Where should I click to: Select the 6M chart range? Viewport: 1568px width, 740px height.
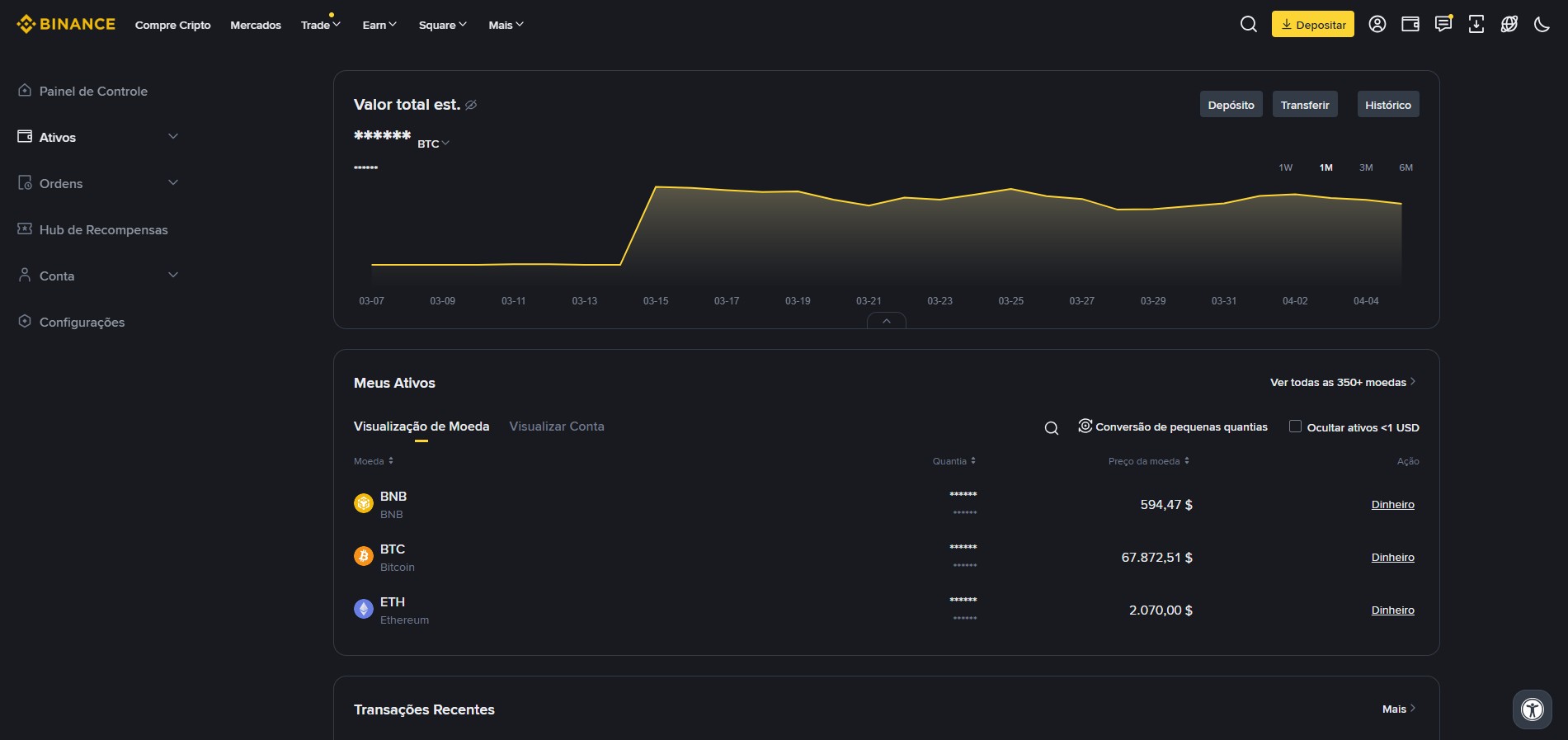[1406, 167]
